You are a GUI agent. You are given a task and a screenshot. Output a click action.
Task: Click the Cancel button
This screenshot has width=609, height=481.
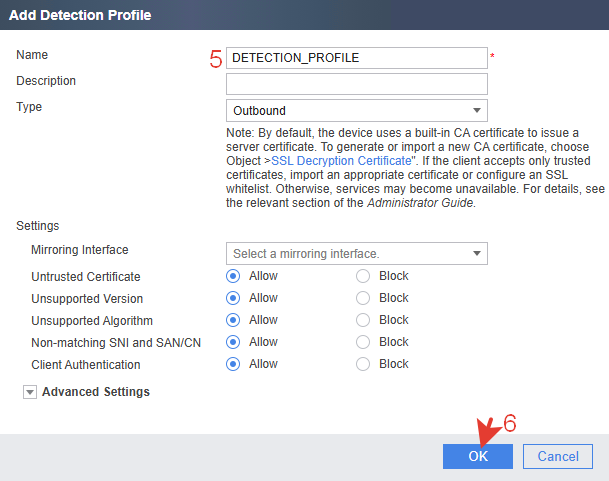(558, 457)
